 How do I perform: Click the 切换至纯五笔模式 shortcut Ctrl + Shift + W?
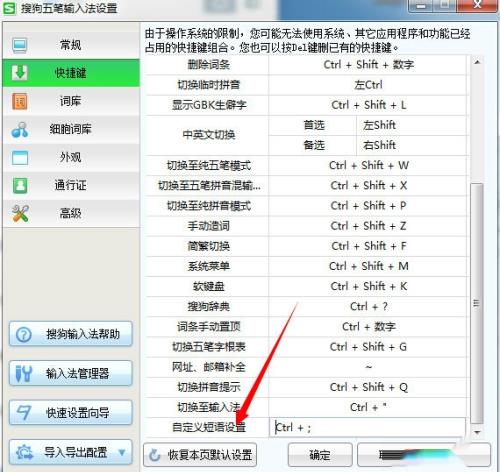(368, 166)
